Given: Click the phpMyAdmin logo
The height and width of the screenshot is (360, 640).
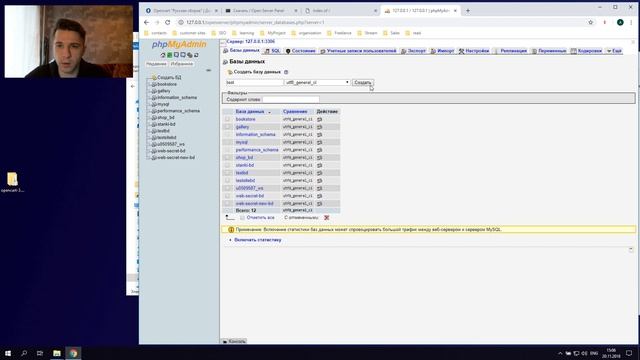Looking at the screenshot, I should pyautogui.click(x=179, y=44).
